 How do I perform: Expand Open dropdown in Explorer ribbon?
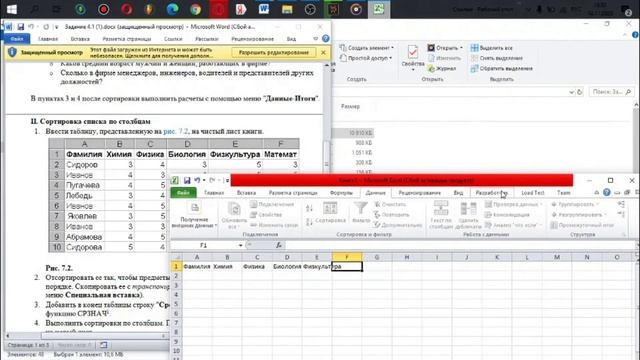pos(462,48)
